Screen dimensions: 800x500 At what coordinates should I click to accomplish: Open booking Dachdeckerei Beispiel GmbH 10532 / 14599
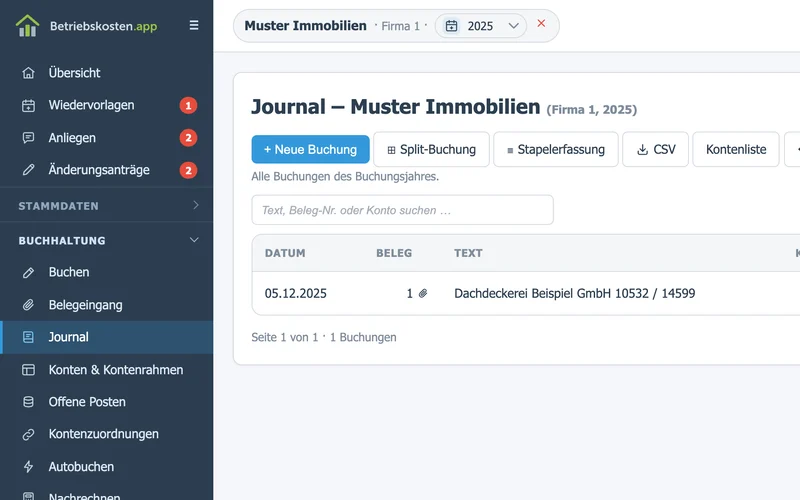(574, 293)
